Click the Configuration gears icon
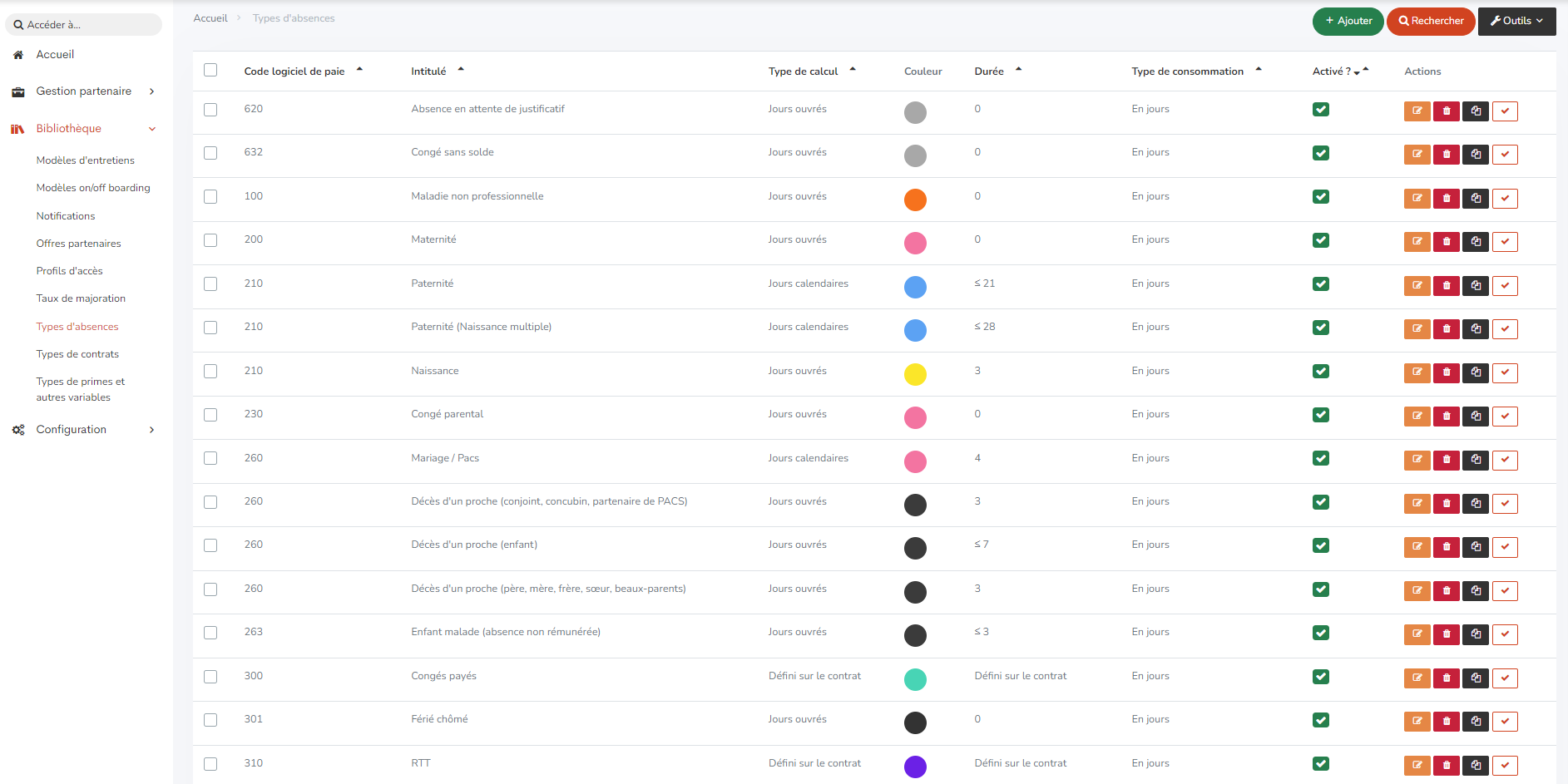Screen dimensions: 1568x784 (18, 430)
